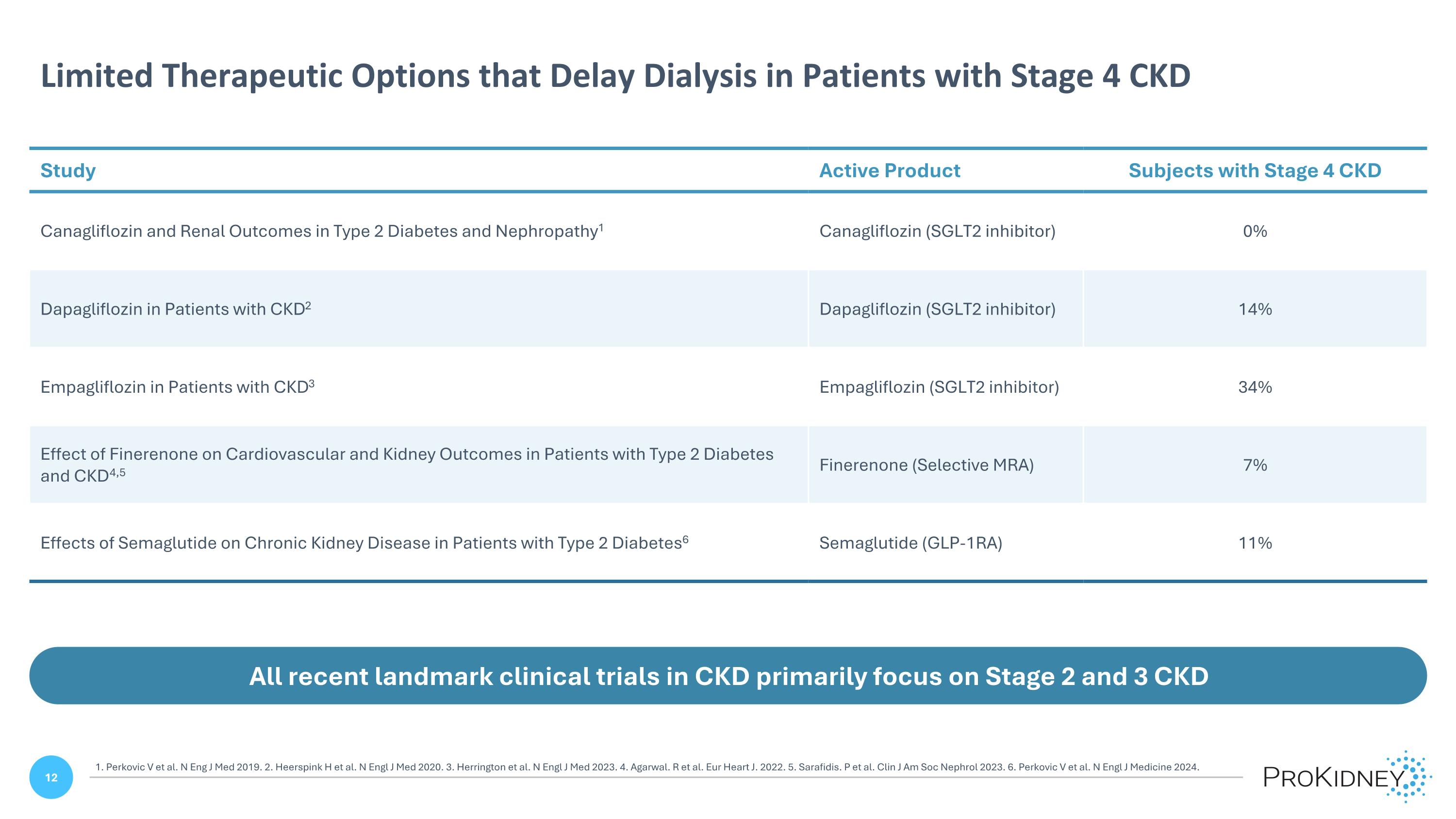Click the 34% value for Empagliflozin

(x=1255, y=387)
